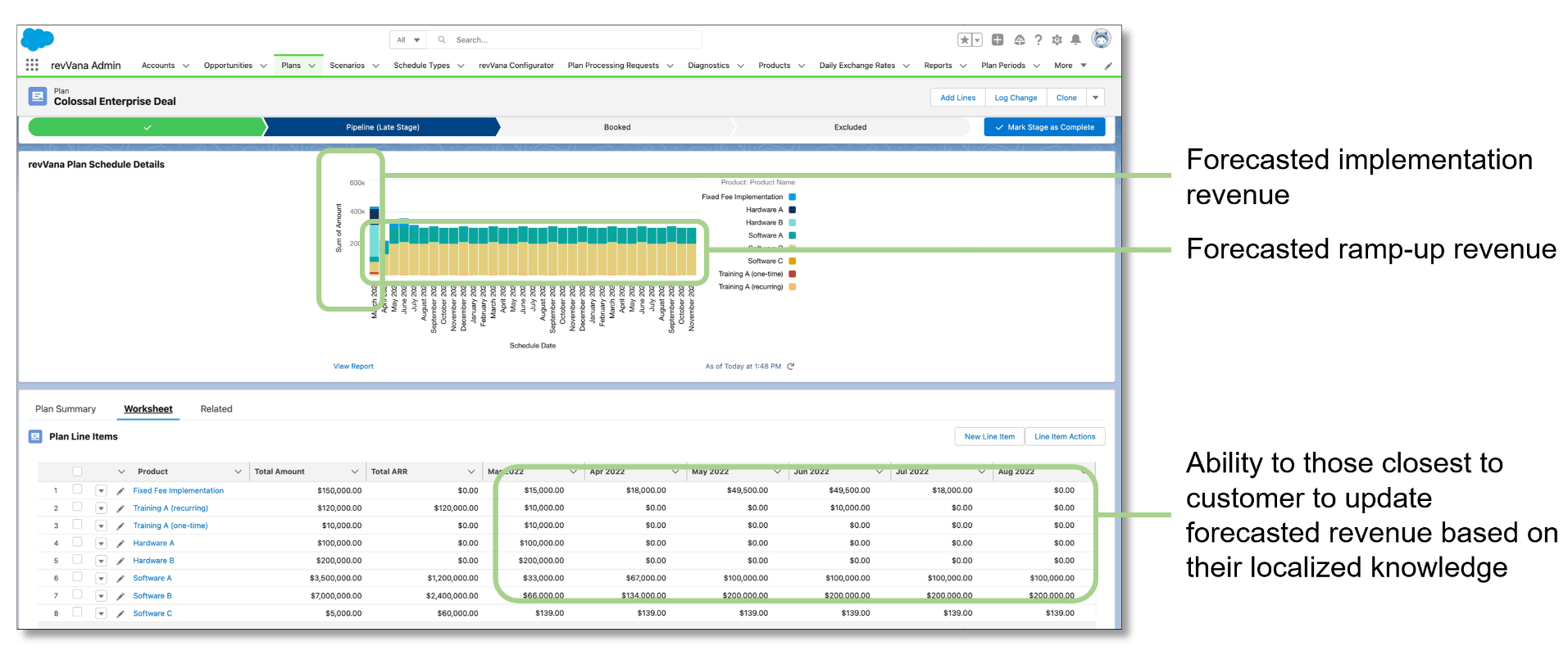Click the Software C legend swatch

click(x=793, y=262)
